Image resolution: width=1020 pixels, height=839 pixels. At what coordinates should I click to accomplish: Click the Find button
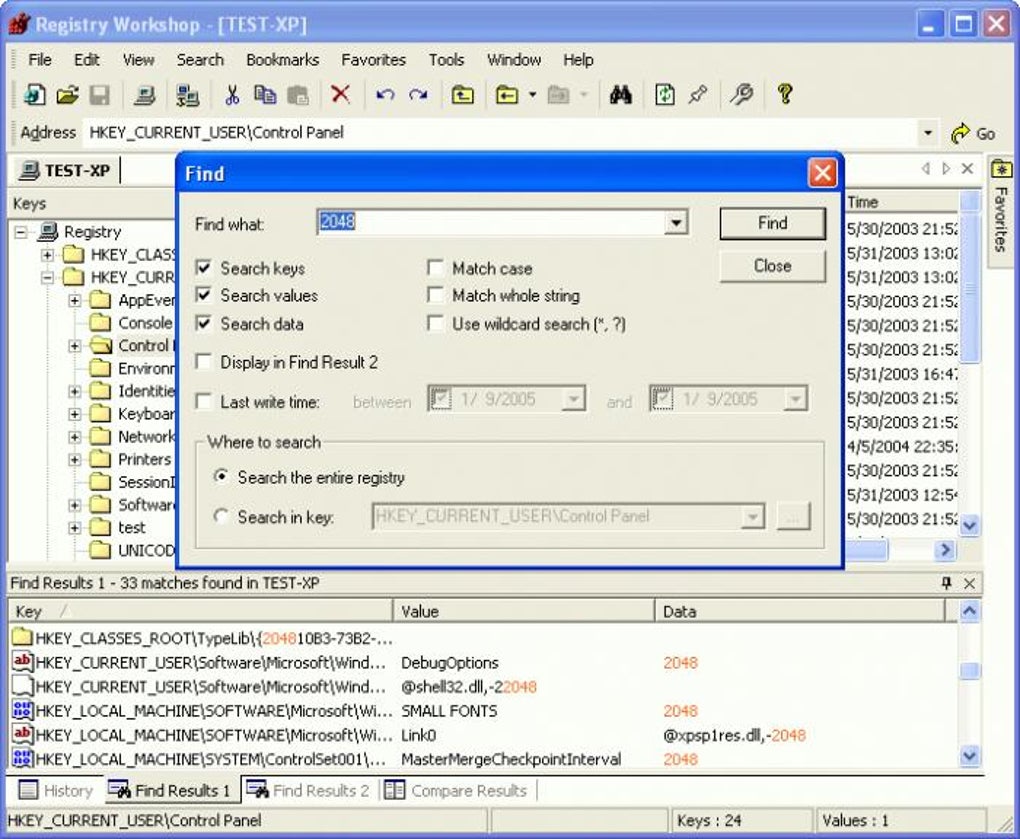click(x=772, y=223)
